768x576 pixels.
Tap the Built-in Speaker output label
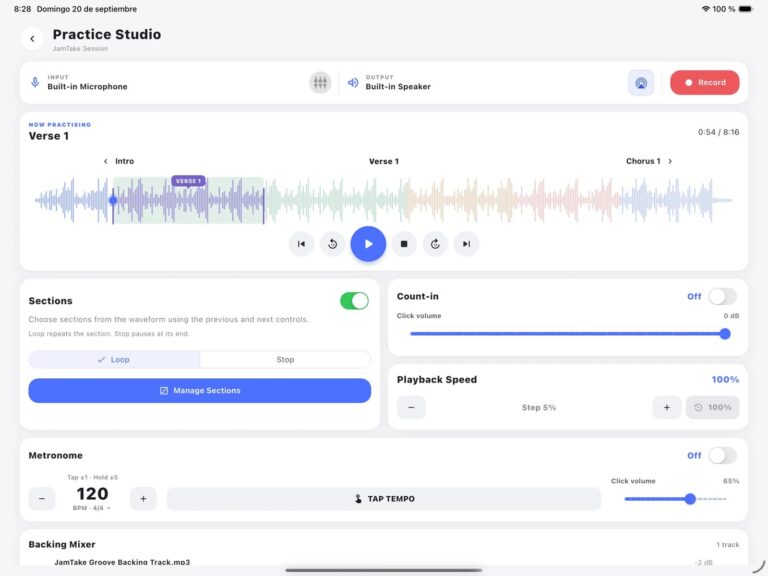pos(398,87)
